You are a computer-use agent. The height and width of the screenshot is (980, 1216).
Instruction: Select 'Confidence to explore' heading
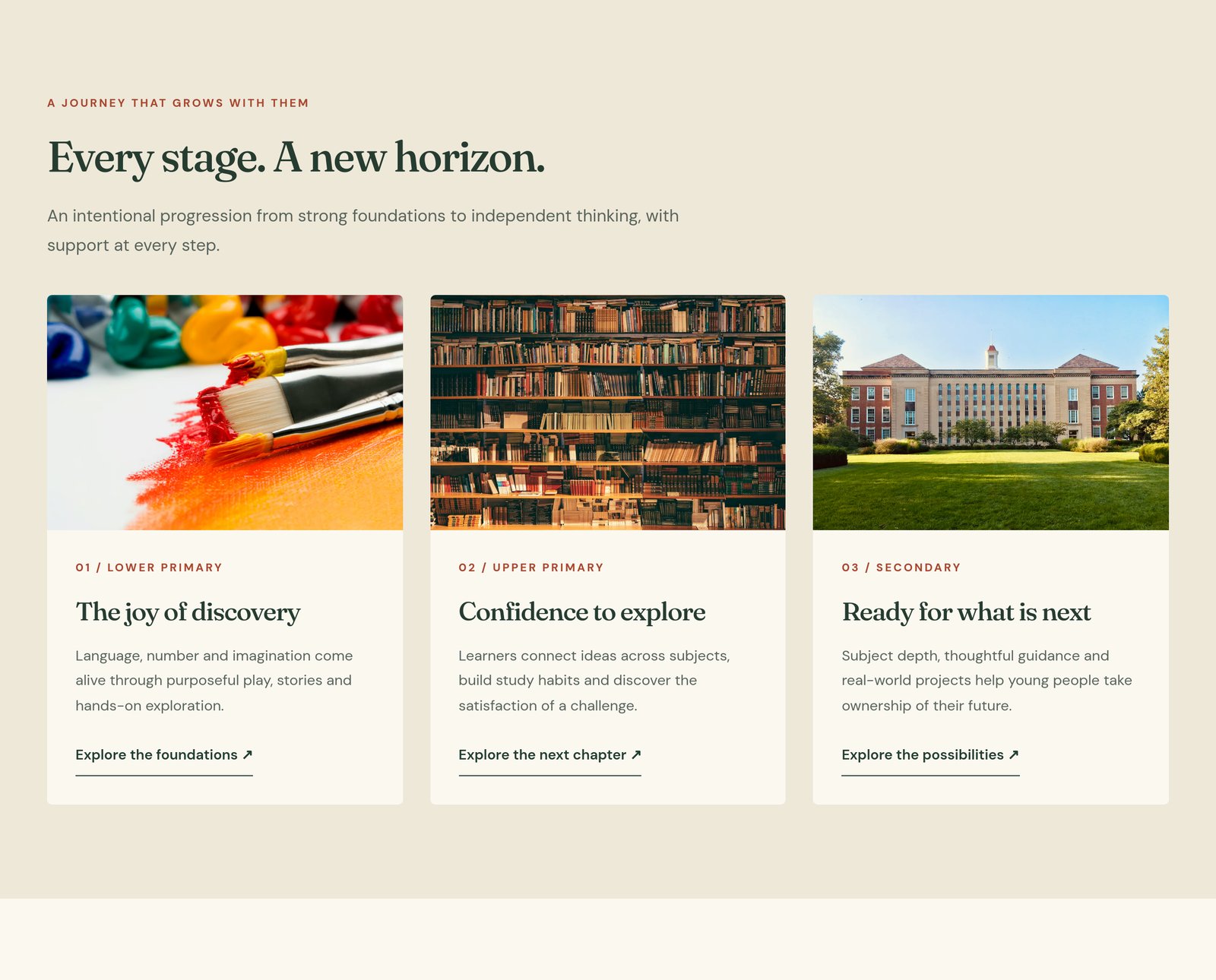(x=582, y=612)
